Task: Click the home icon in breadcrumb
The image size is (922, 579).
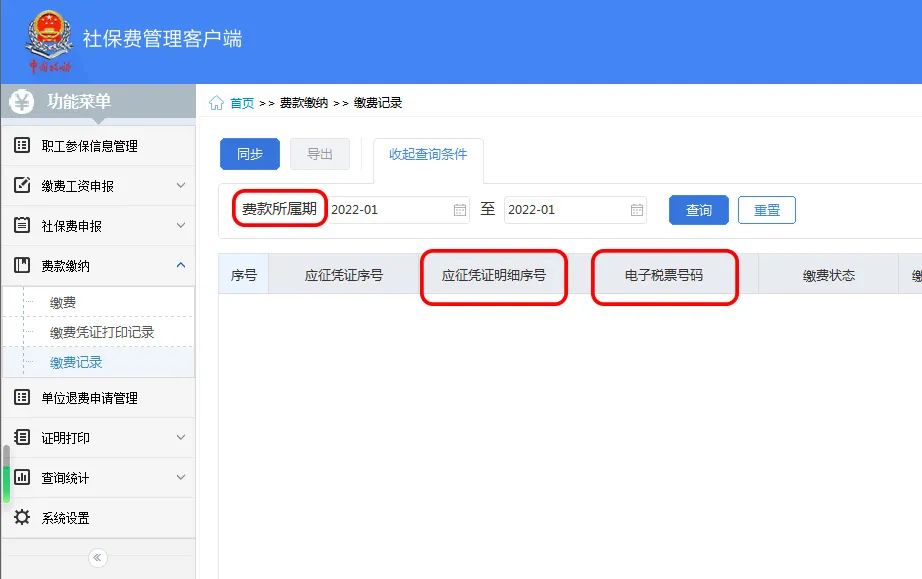Action: point(216,103)
